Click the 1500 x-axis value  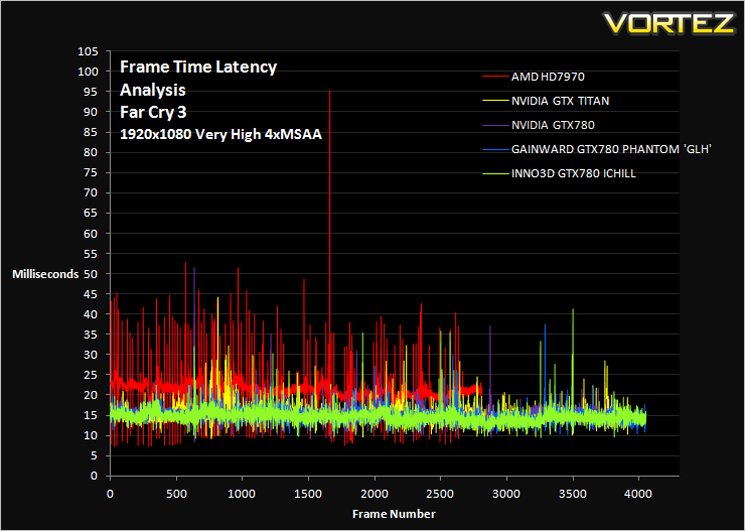308,493
